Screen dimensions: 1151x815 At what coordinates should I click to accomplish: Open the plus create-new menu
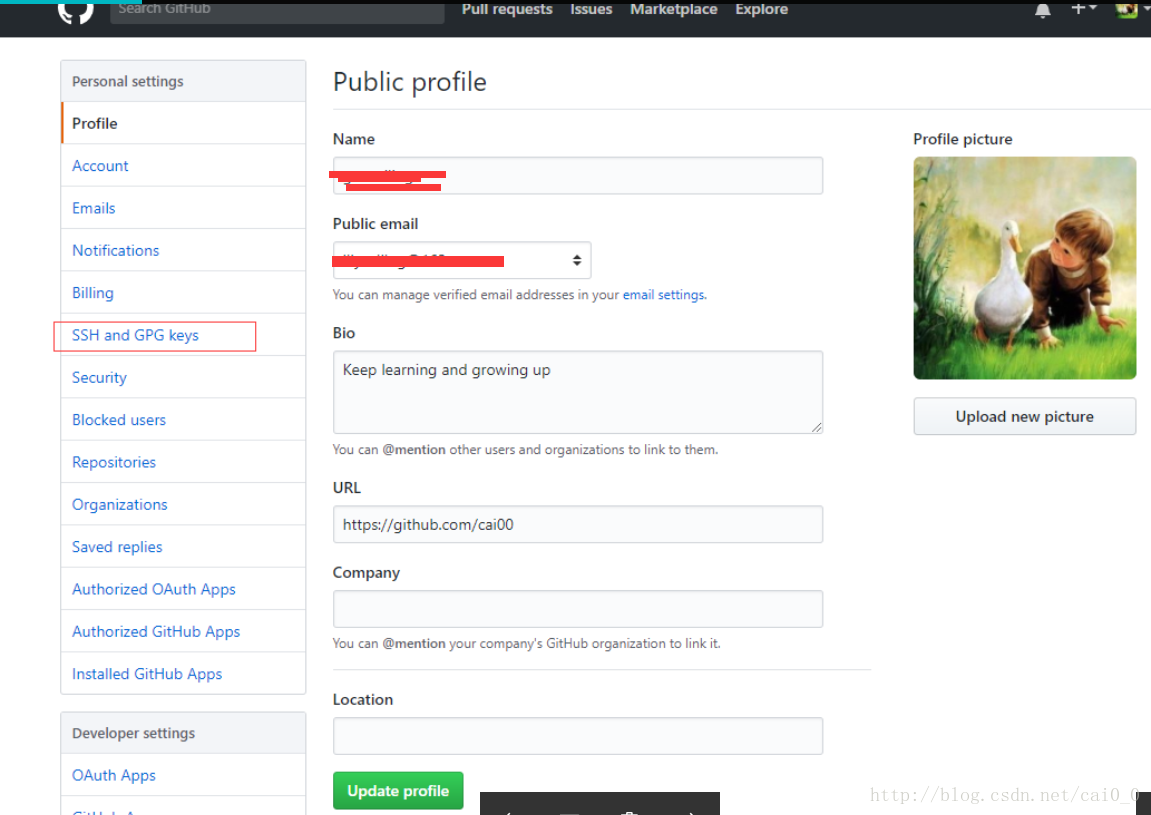tap(1083, 9)
